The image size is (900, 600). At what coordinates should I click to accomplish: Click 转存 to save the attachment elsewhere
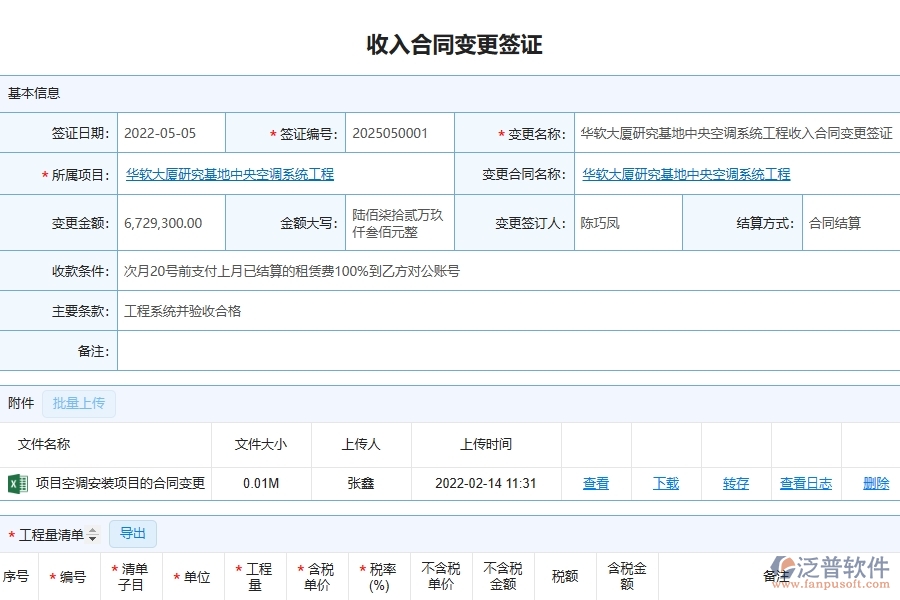pos(736,483)
